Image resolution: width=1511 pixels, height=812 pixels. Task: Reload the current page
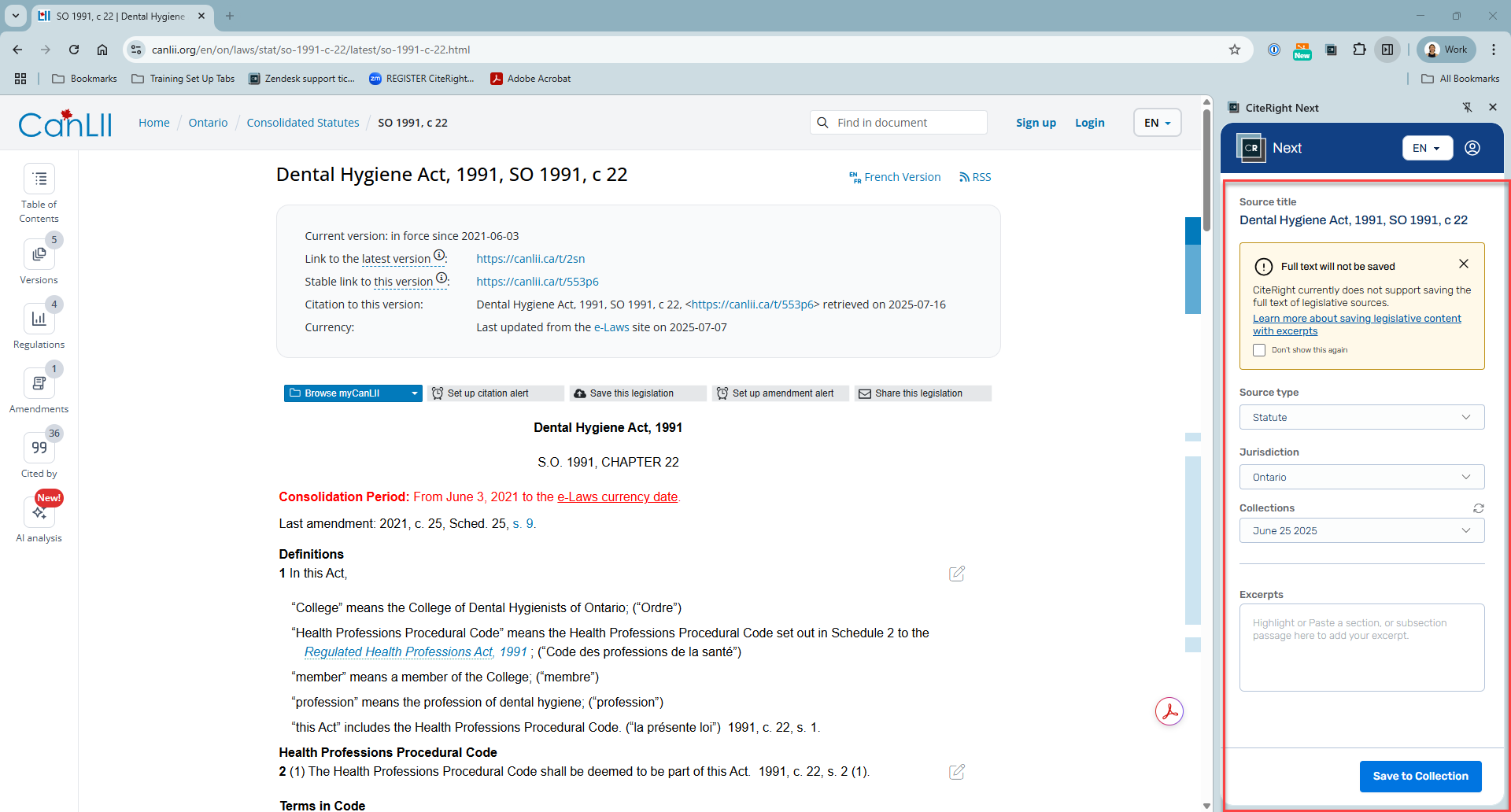point(74,50)
